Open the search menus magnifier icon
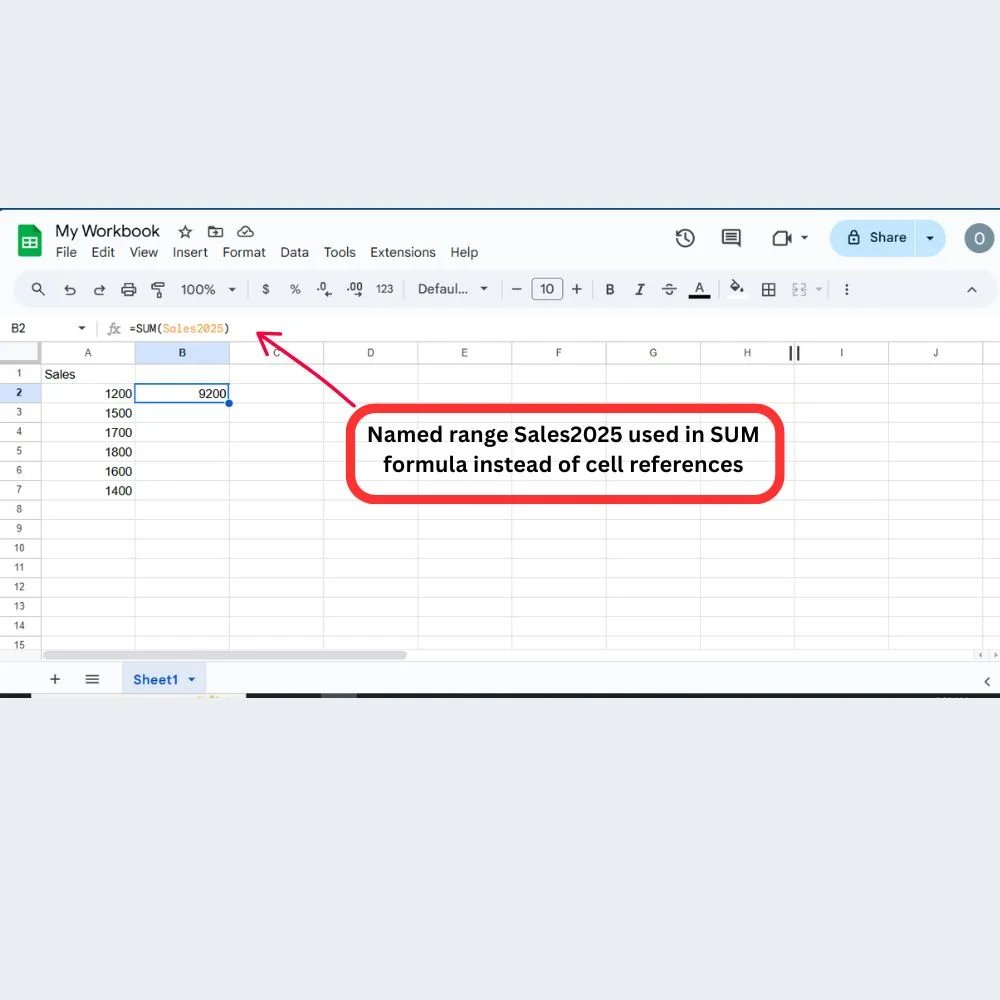Viewport: 1000px width, 1000px height. click(38, 290)
